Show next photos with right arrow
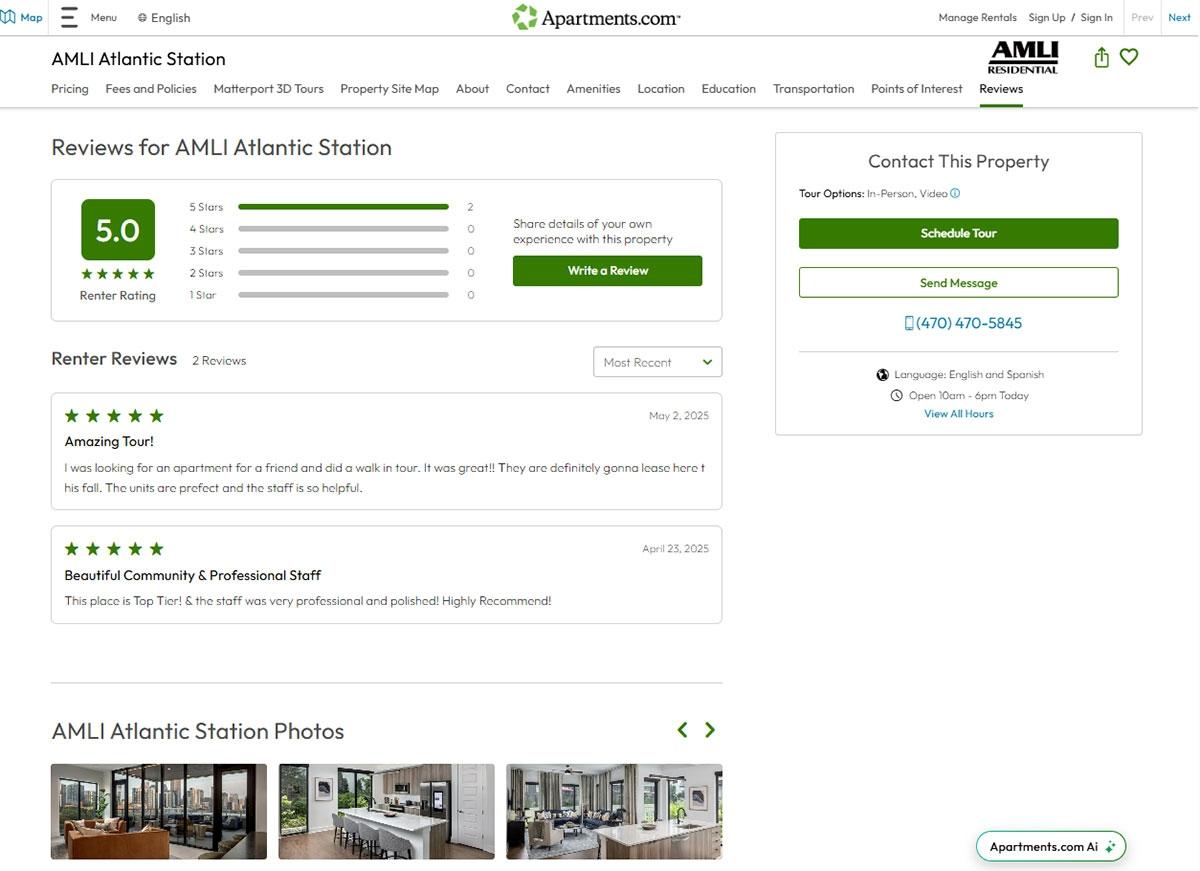 click(710, 730)
